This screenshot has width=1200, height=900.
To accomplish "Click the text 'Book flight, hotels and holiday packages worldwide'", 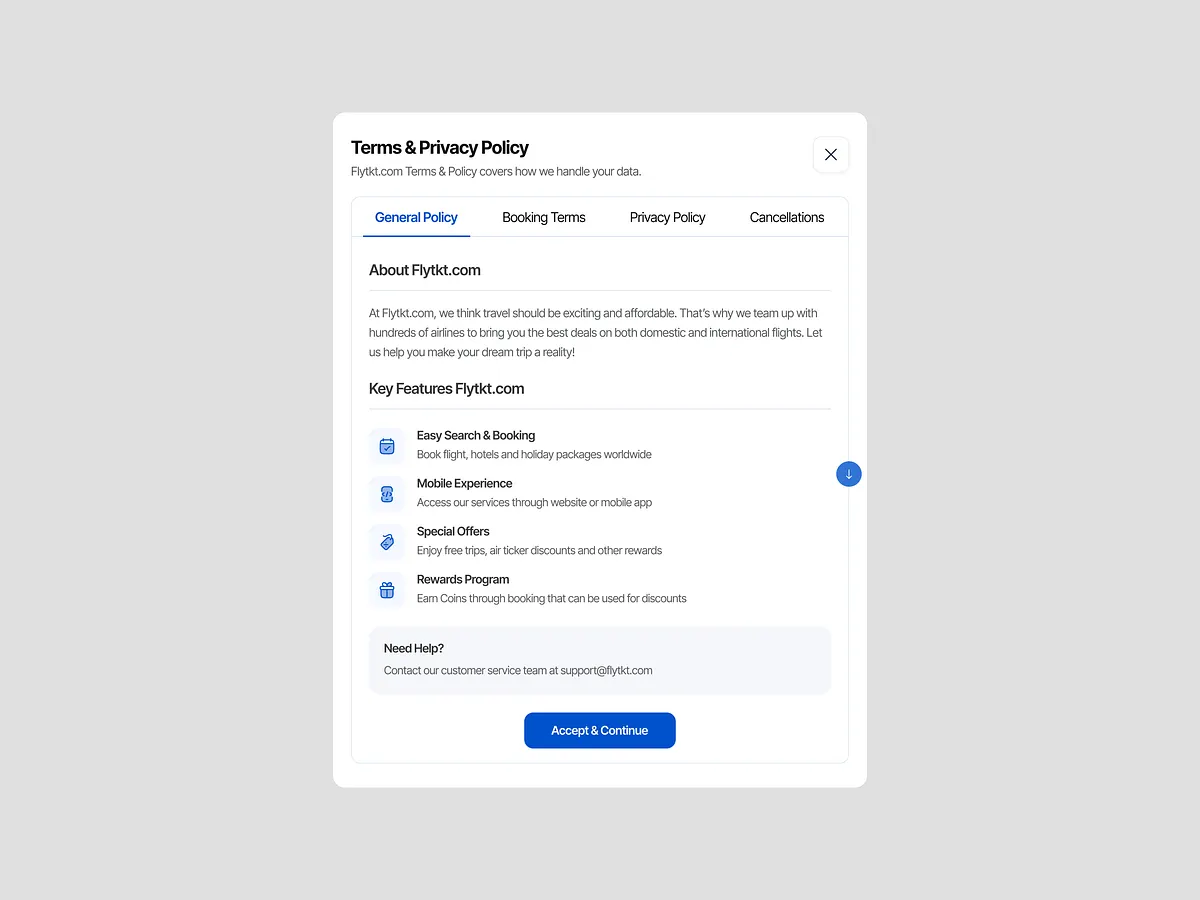I will 534,454.
